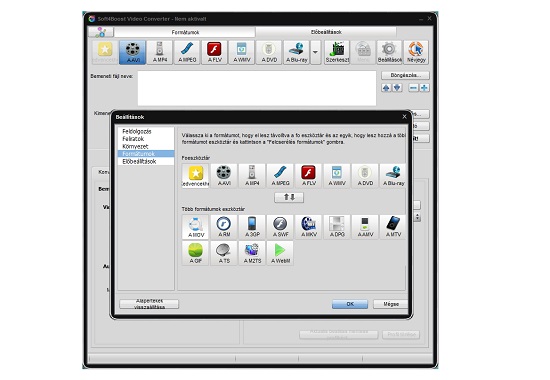The width and height of the screenshot is (550, 380).
Task: Choose A WMV format in main toolbar
Action: 242,52
